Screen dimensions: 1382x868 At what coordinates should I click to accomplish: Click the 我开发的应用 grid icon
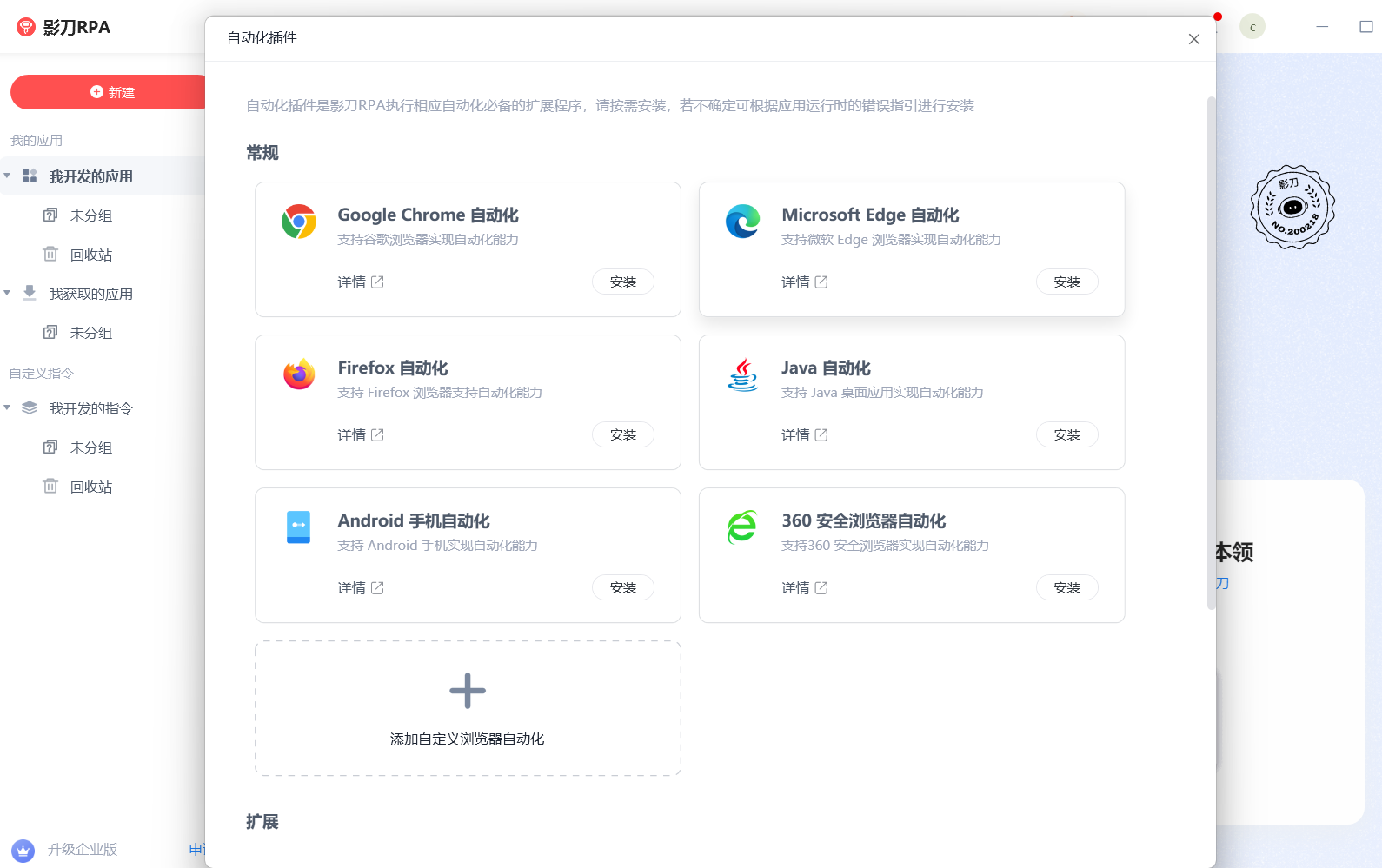pyautogui.click(x=30, y=176)
